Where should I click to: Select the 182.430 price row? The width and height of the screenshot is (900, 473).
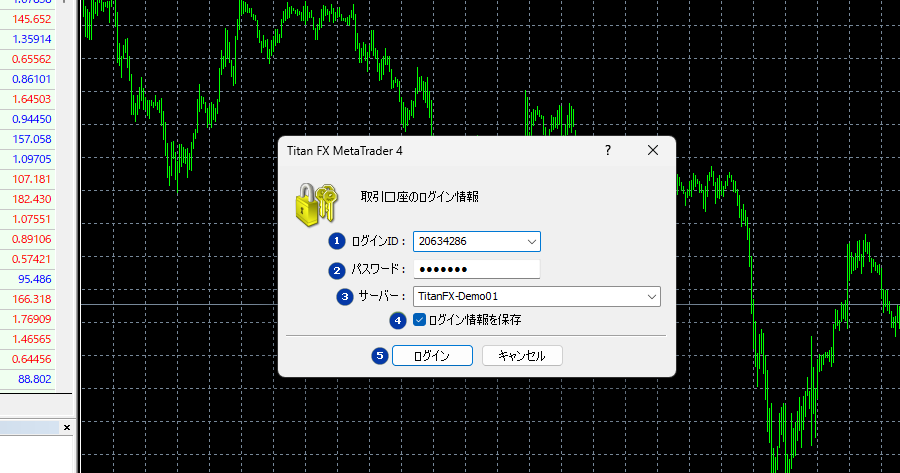tap(28, 199)
